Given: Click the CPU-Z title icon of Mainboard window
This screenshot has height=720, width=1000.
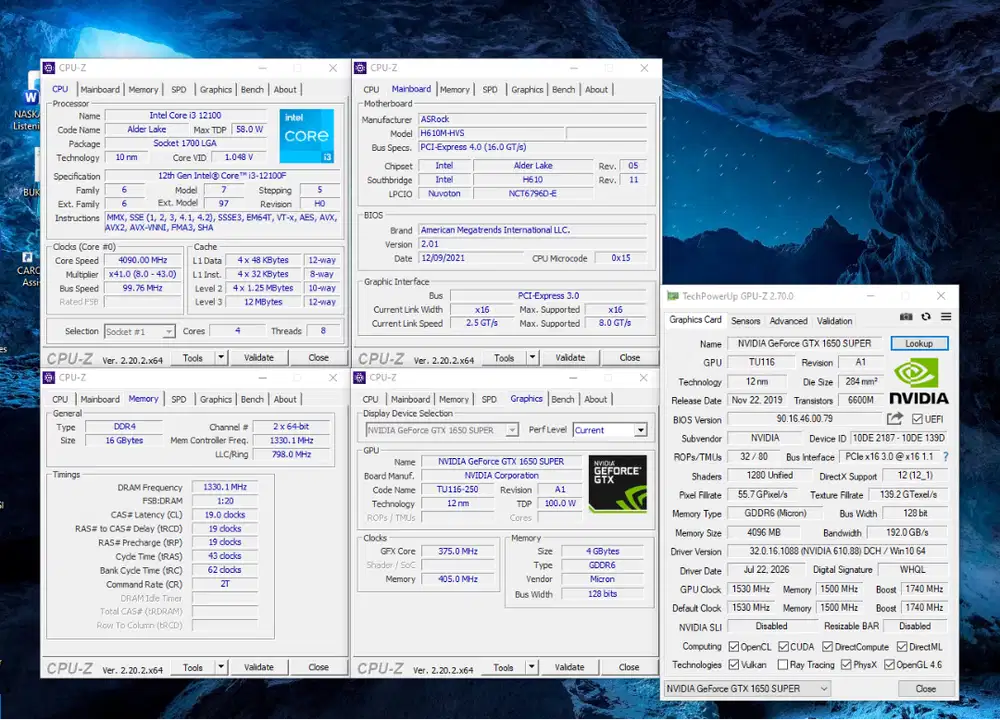Looking at the screenshot, I should (x=360, y=68).
